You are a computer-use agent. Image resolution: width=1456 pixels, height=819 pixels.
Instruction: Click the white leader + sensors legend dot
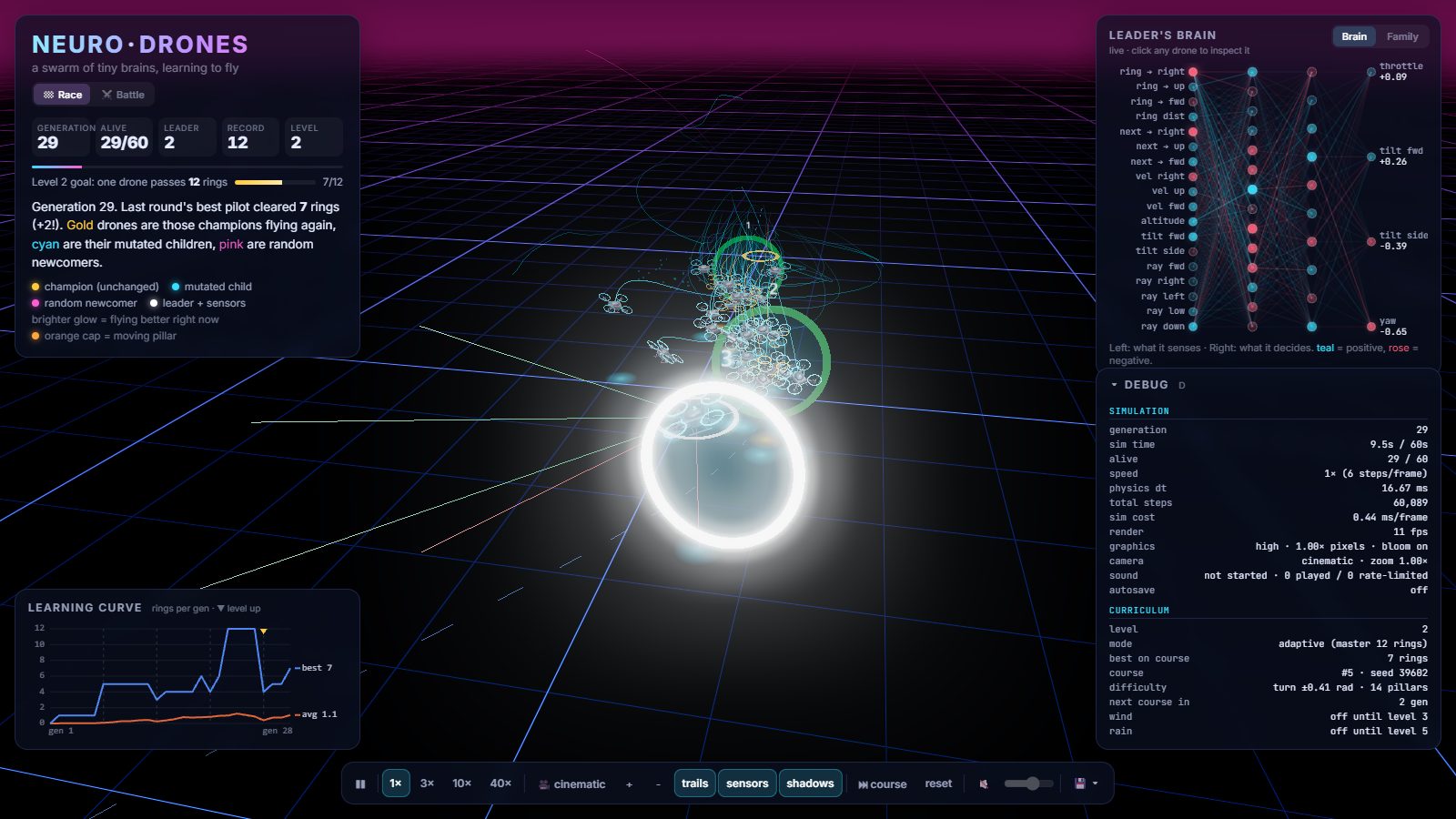[x=154, y=303]
